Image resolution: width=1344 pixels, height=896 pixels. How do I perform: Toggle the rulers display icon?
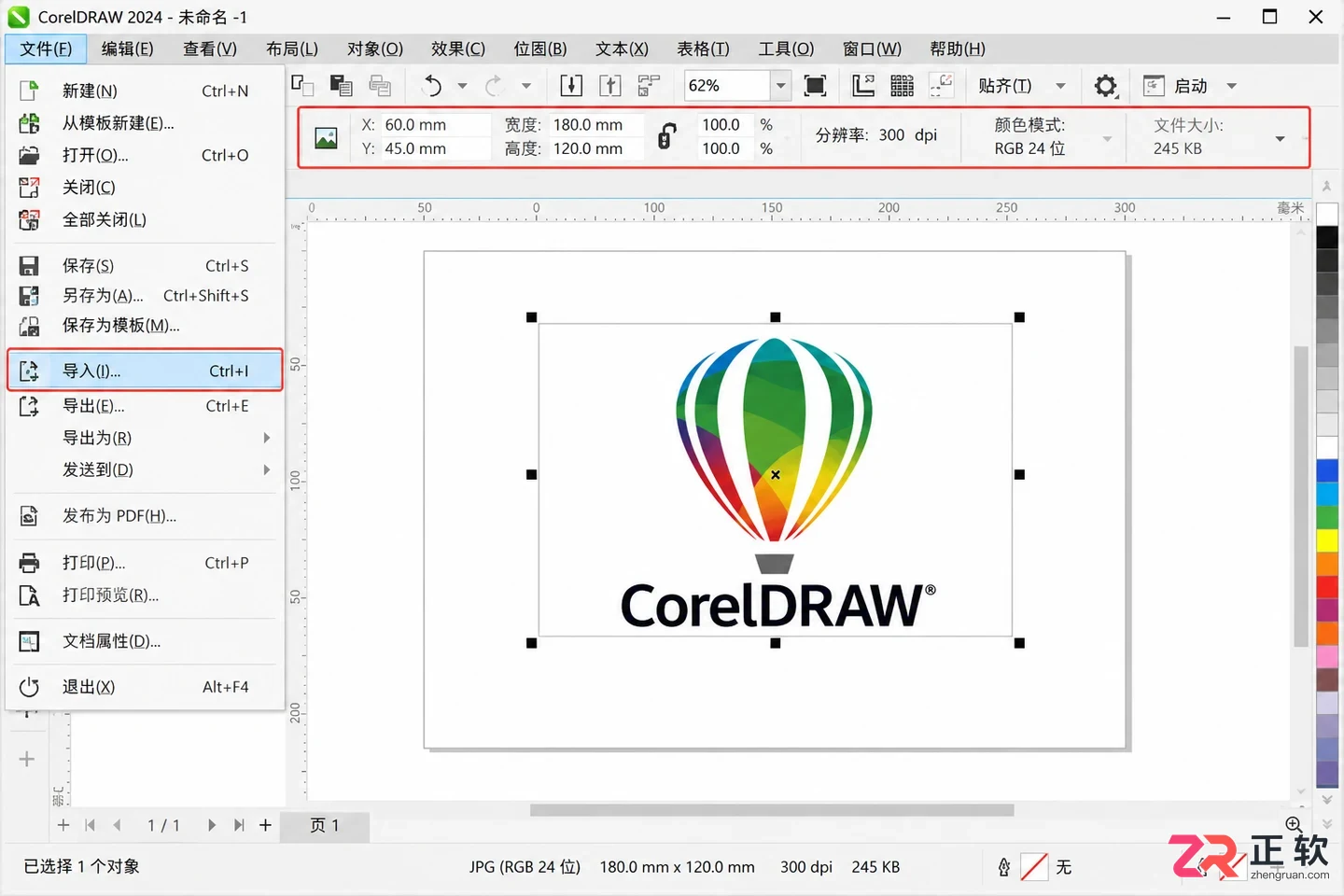[x=863, y=86]
